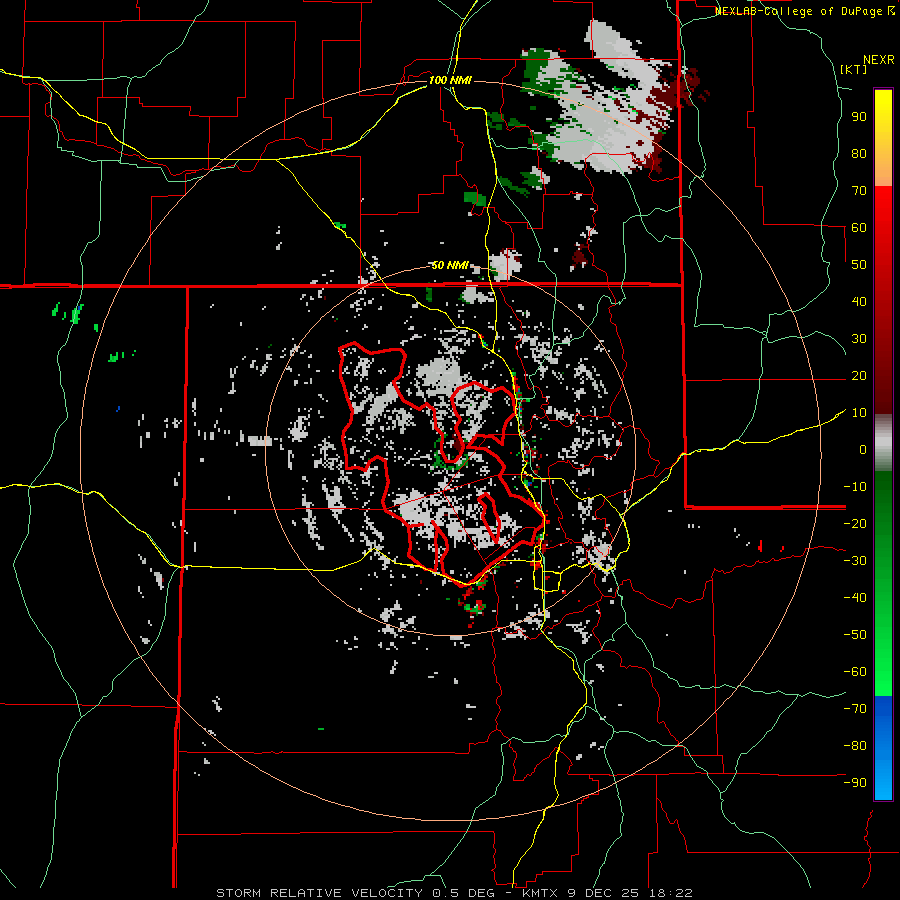Click the 50 NMI range ring label
This screenshot has width=900, height=900.
(x=450, y=265)
